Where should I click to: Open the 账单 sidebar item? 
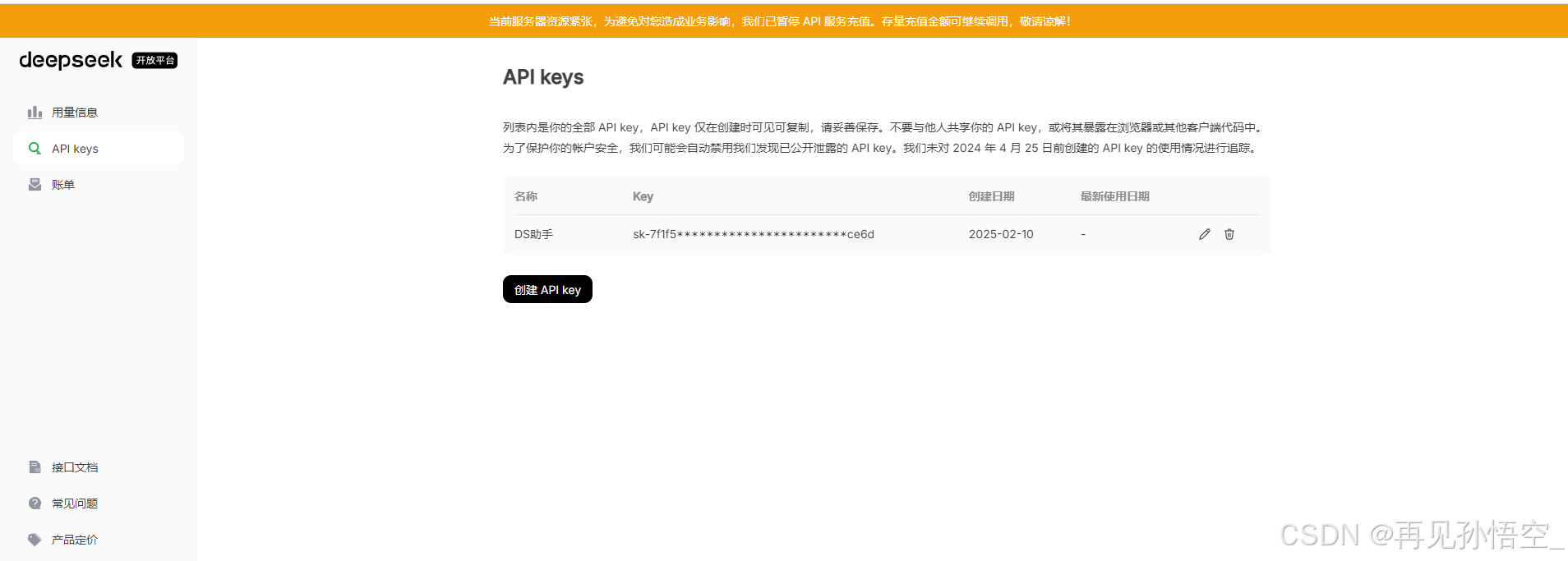pyautogui.click(x=99, y=185)
